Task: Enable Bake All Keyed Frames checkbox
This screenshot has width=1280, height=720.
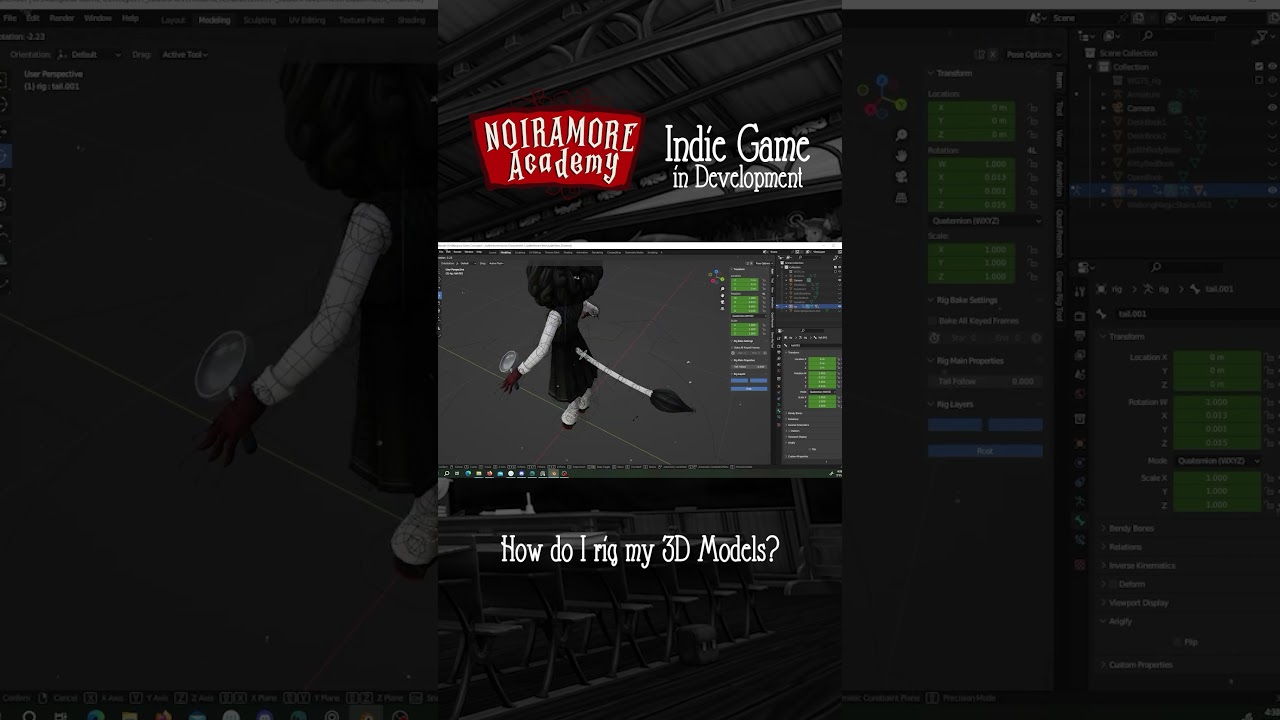Action: 932,321
